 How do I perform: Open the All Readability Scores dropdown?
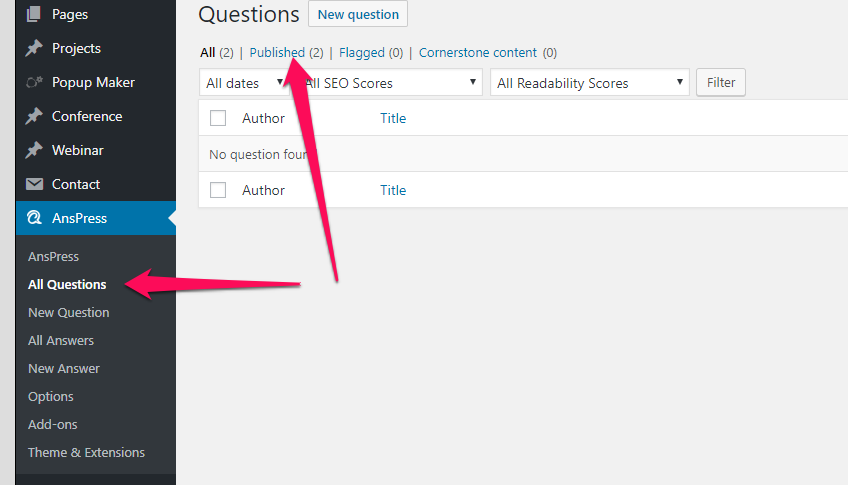589,83
